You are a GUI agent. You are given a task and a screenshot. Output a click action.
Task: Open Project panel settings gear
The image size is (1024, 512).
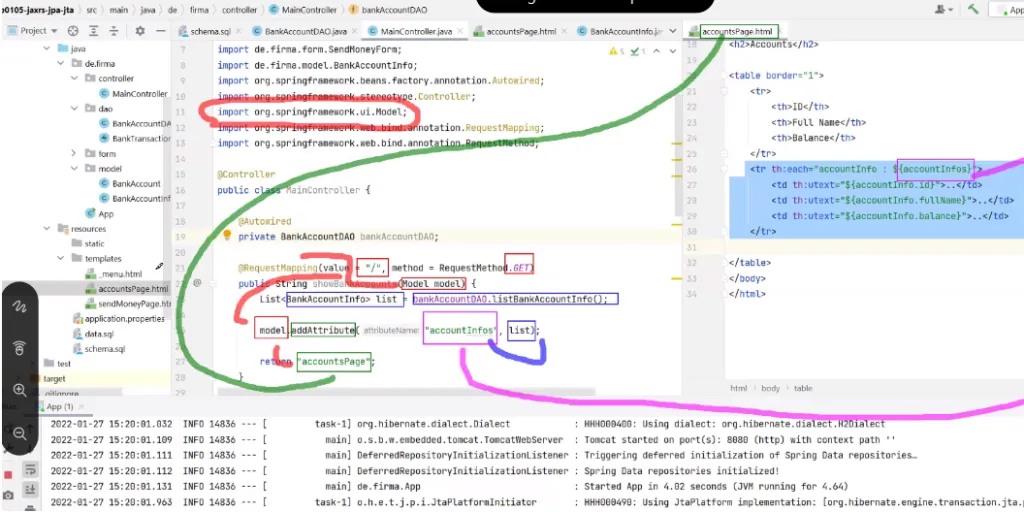[140, 31]
